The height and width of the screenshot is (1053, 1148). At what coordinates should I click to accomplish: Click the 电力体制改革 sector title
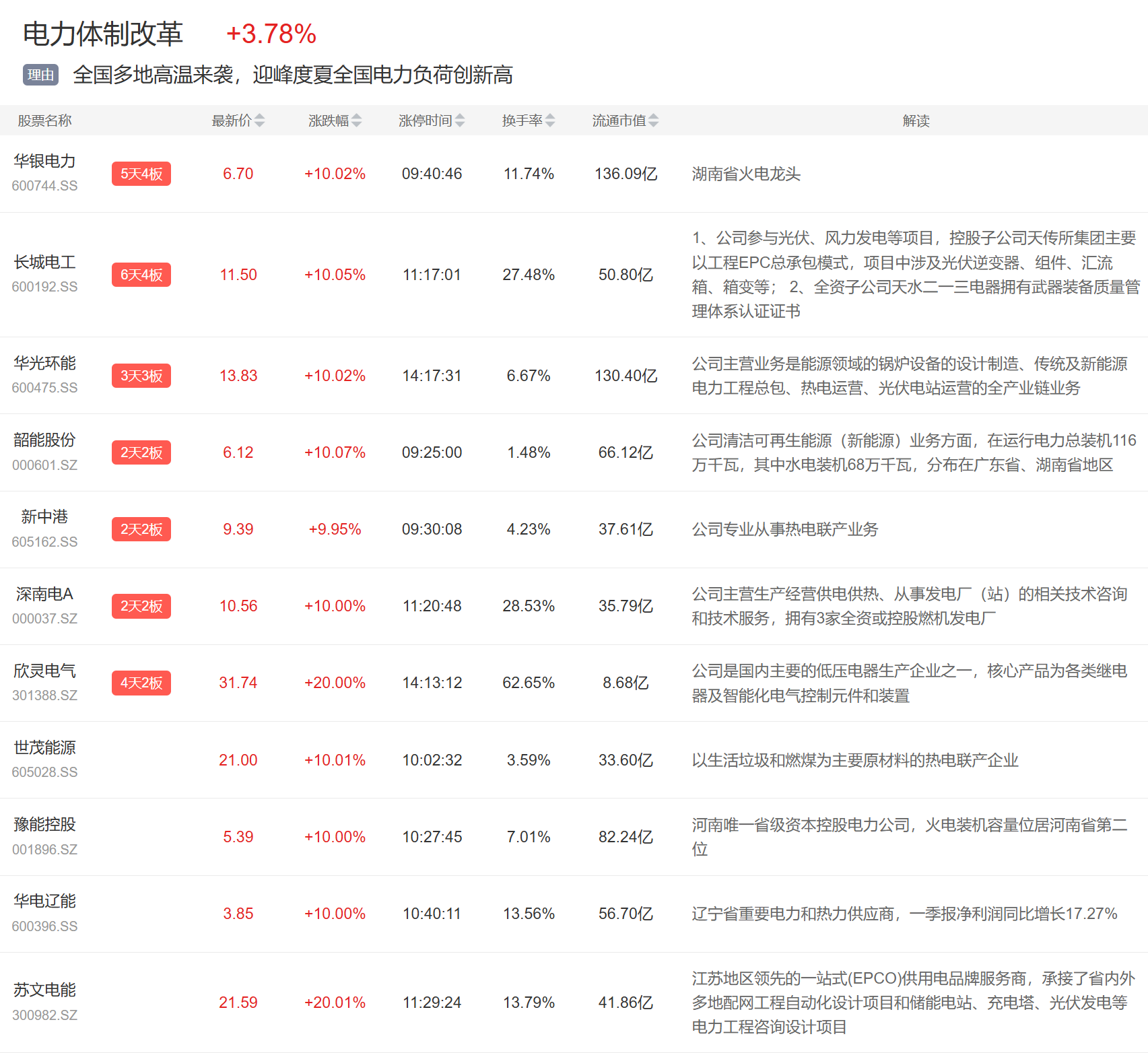(103, 34)
